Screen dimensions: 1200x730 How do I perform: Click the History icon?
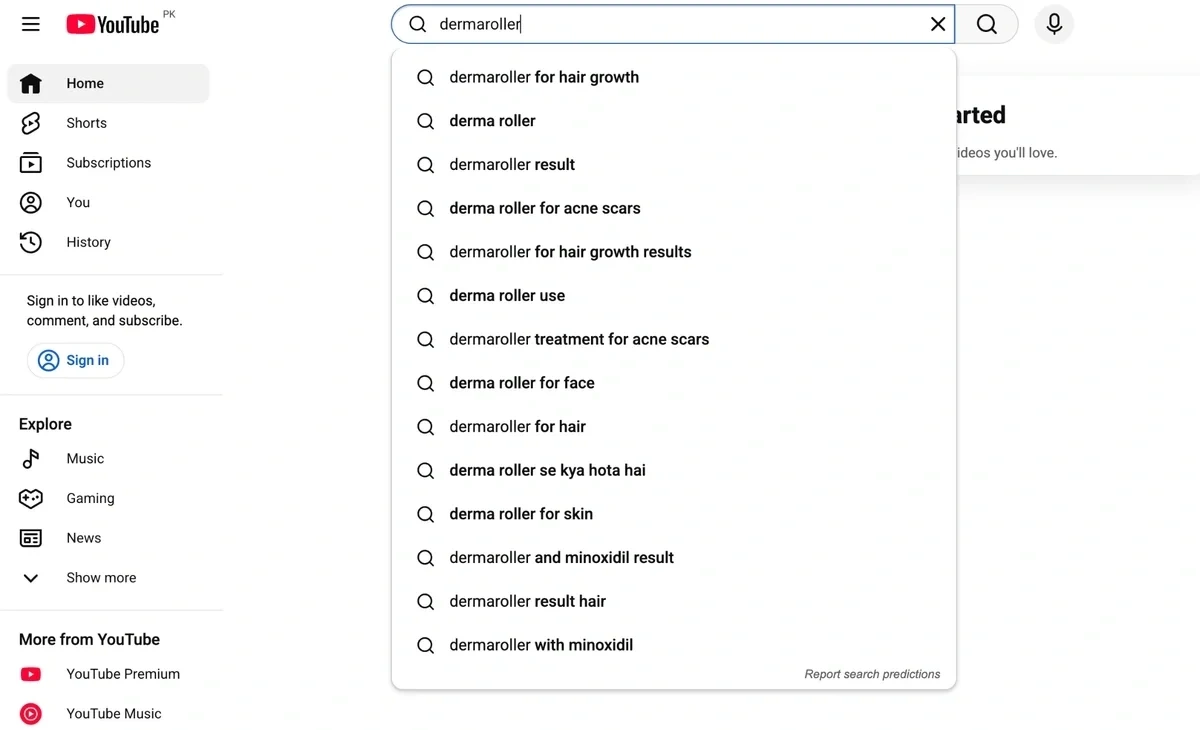click(x=30, y=242)
